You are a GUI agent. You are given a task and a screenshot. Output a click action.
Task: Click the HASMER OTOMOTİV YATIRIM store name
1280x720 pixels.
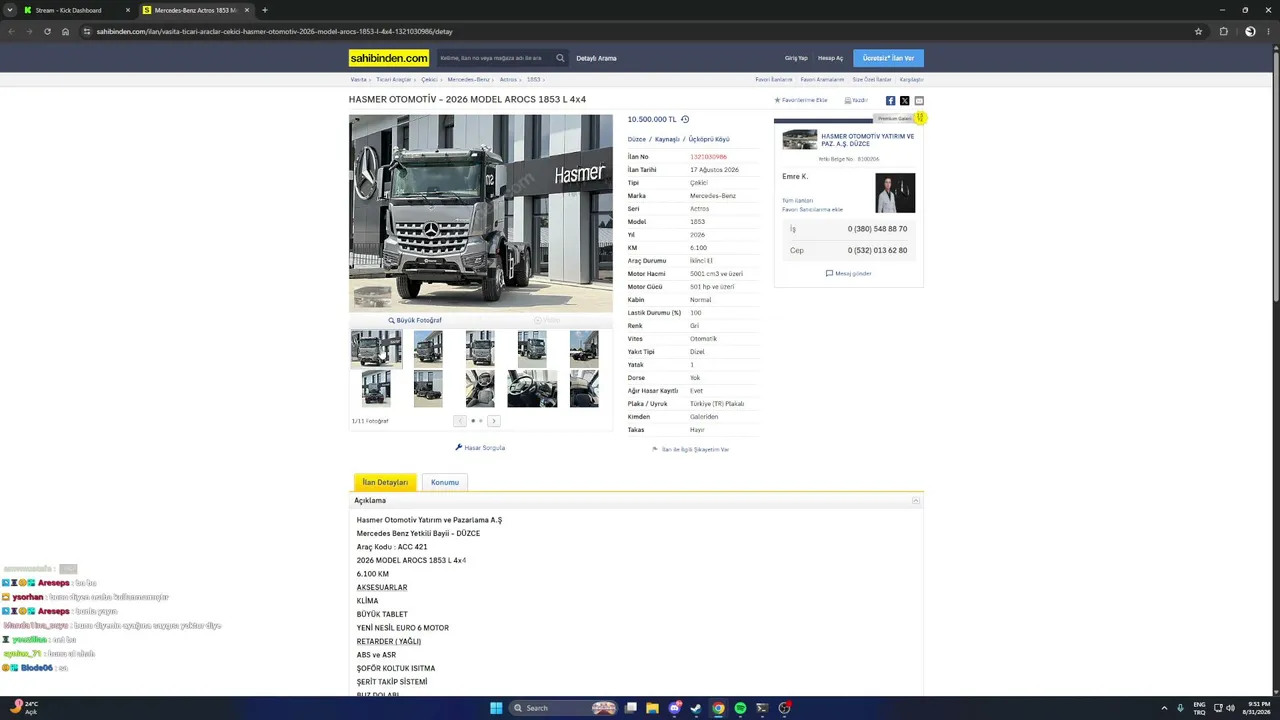(x=868, y=140)
